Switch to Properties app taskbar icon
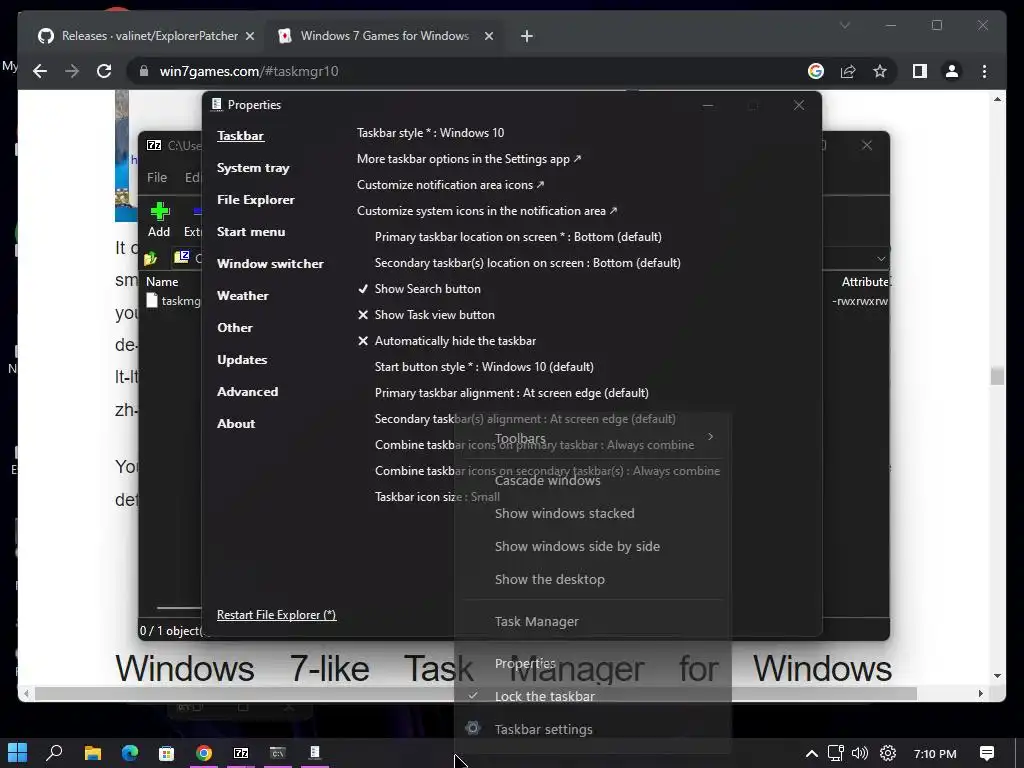 315,752
